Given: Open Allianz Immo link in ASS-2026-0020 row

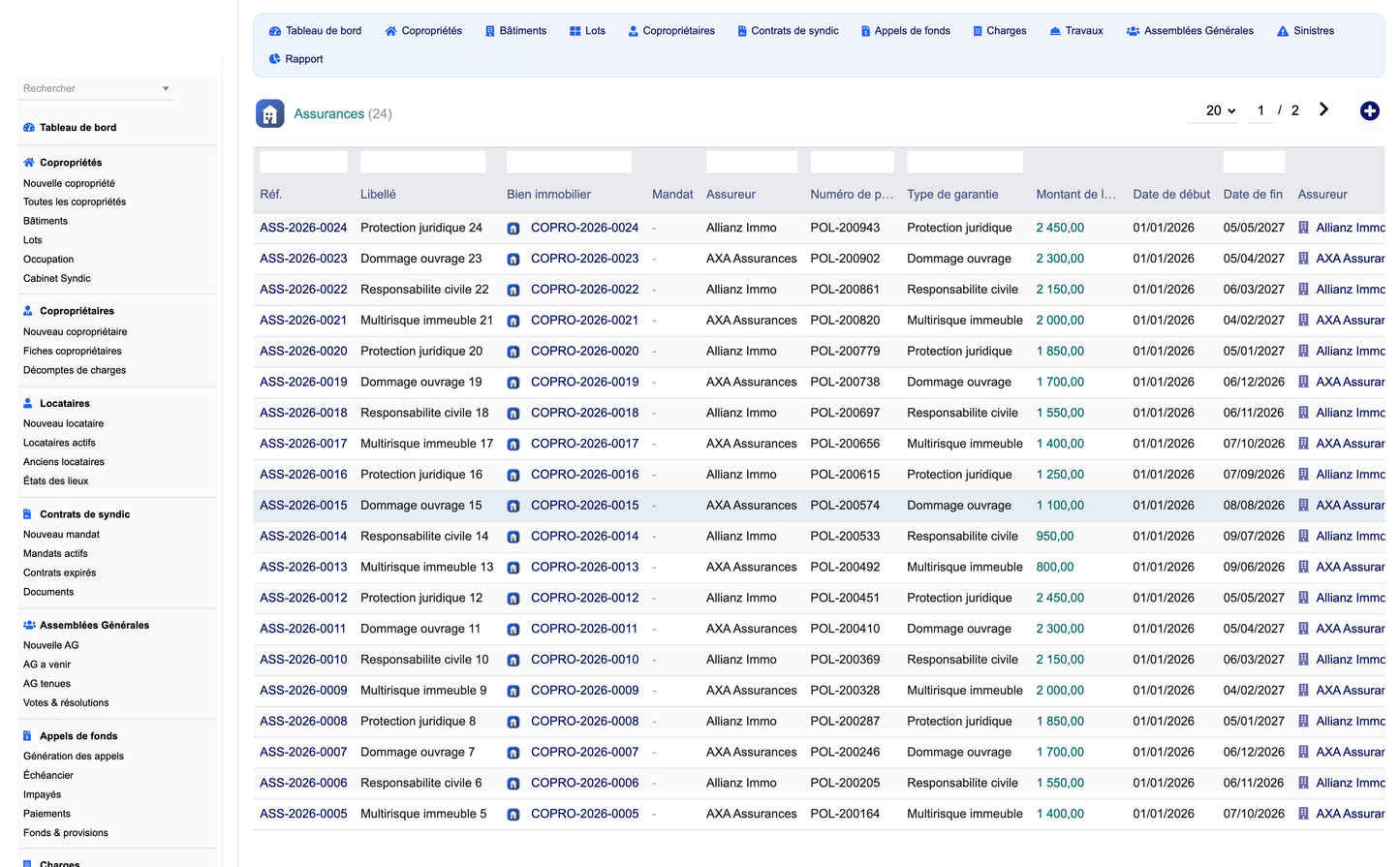Looking at the screenshot, I should [x=1351, y=352].
